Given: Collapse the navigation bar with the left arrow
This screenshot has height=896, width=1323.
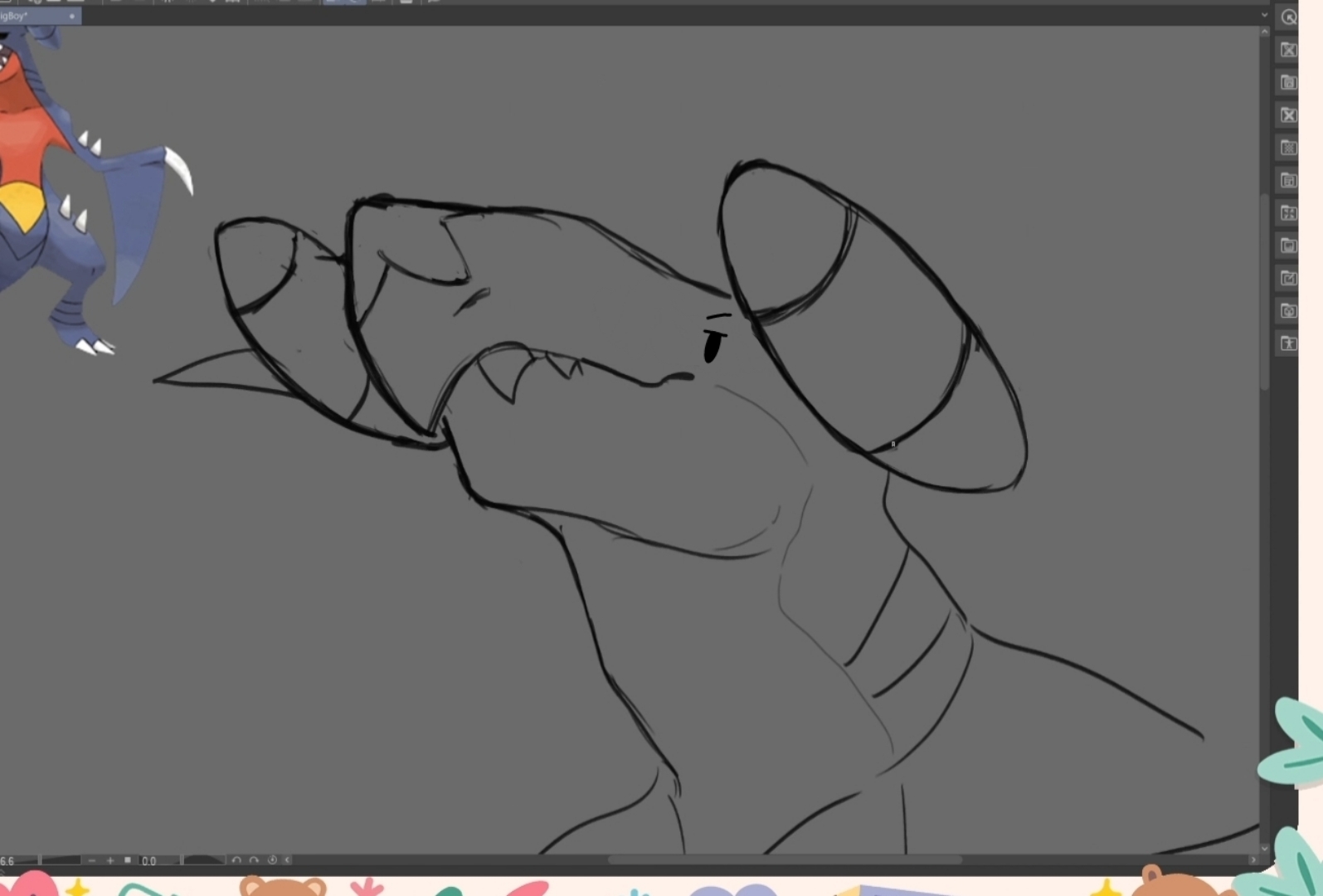Looking at the screenshot, I should pyautogui.click(x=288, y=860).
